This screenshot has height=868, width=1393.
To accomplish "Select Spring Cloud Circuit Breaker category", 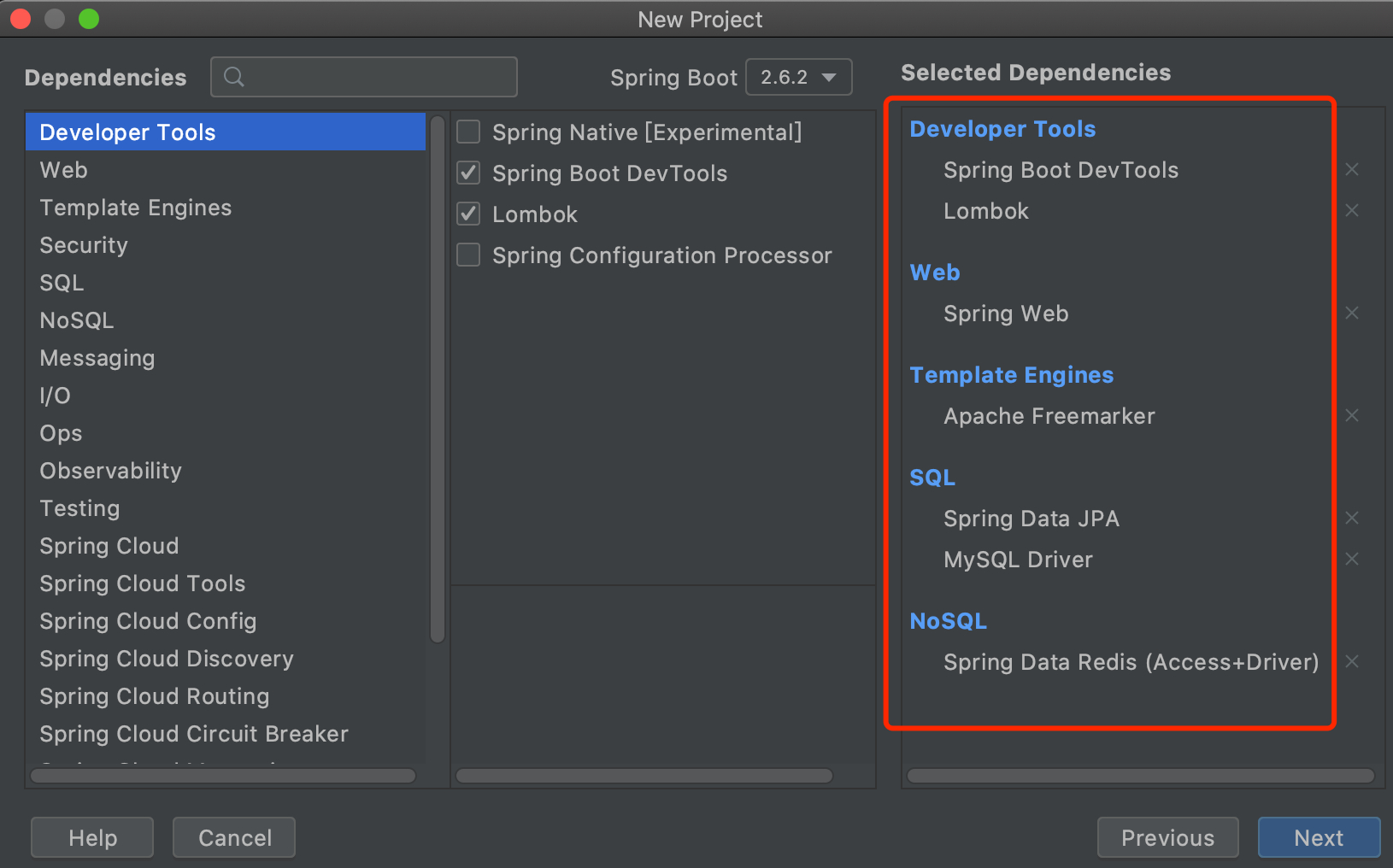I will pyautogui.click(x=226, y=733).
